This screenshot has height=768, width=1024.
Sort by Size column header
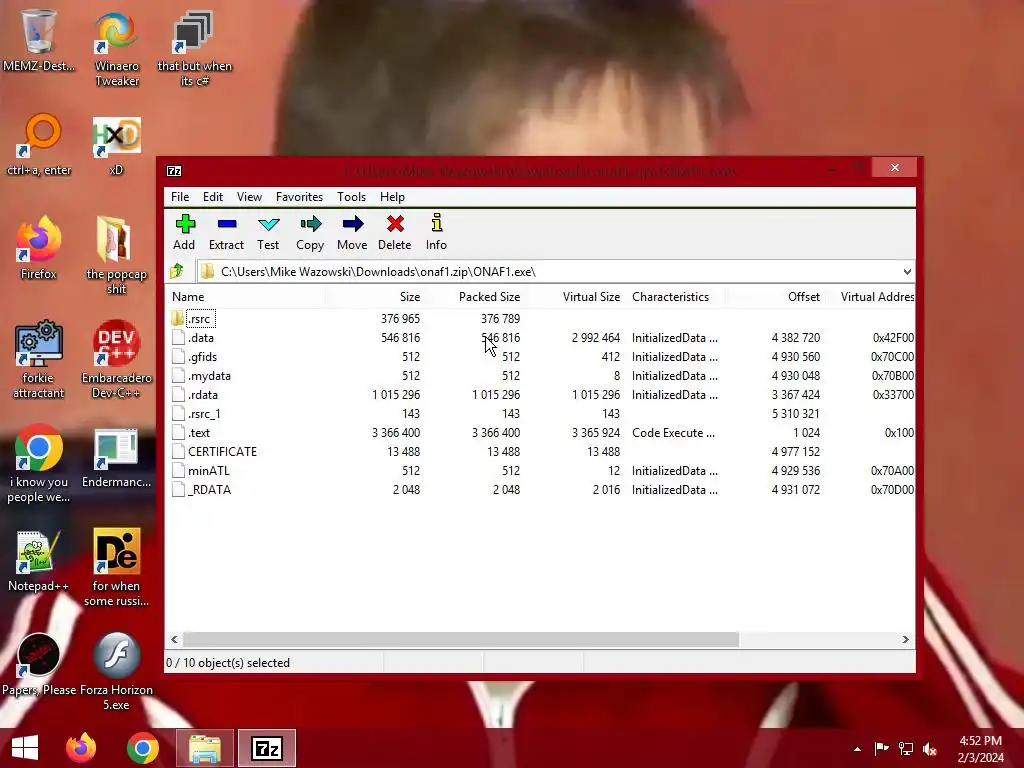tap(375, 296)
